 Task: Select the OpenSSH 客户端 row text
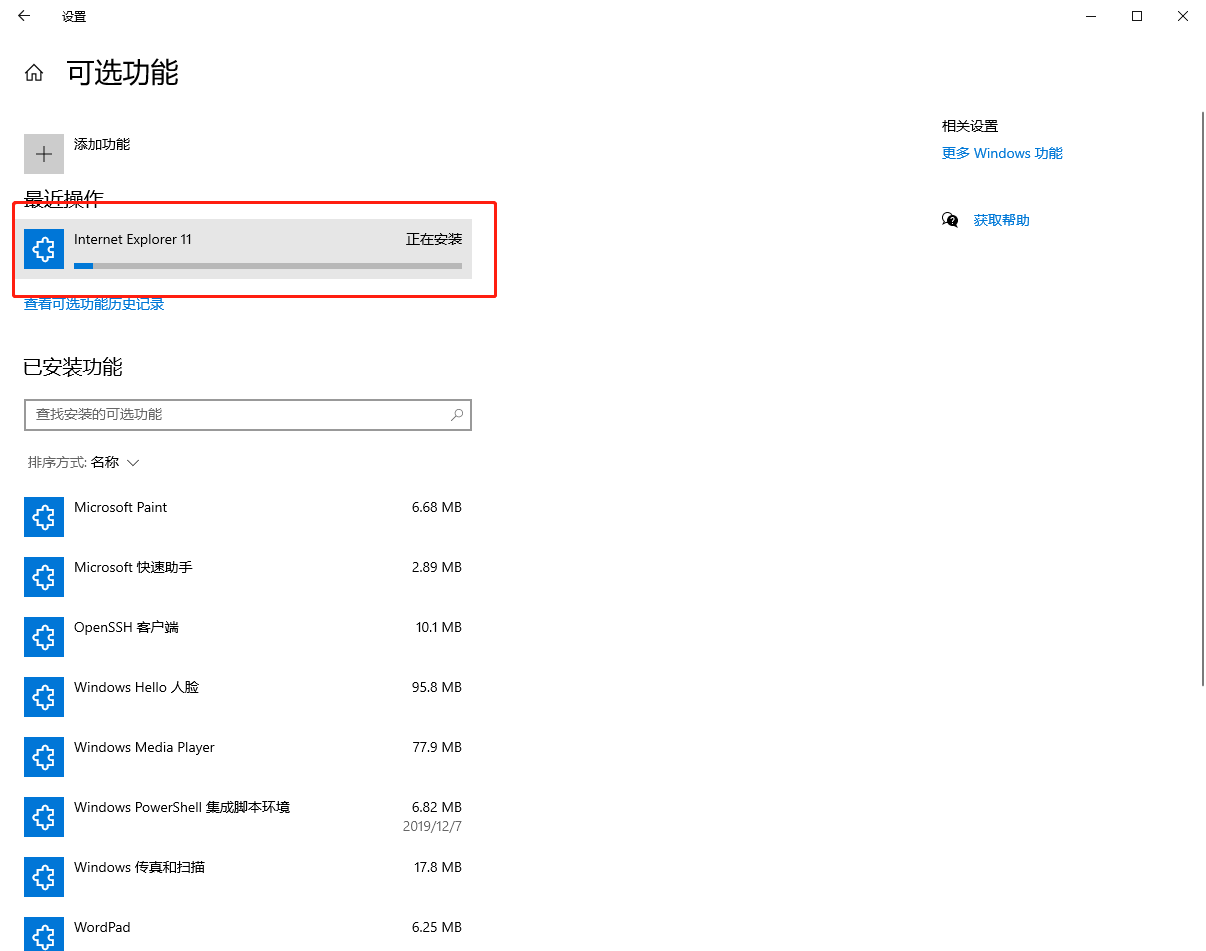126,627
